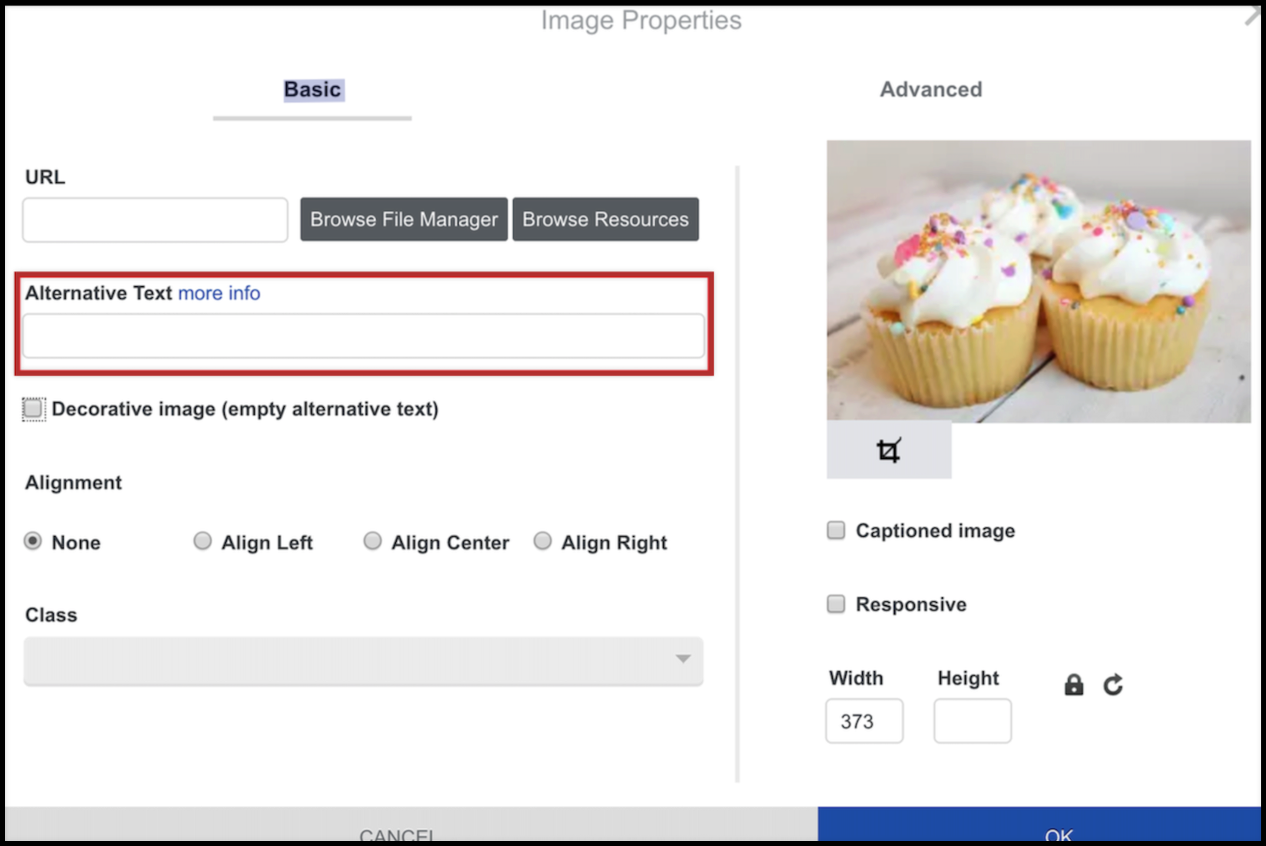Viewport: 1266px width, 846px height.
Task: Pick Align Right radio button
Action: pos(543,541)
